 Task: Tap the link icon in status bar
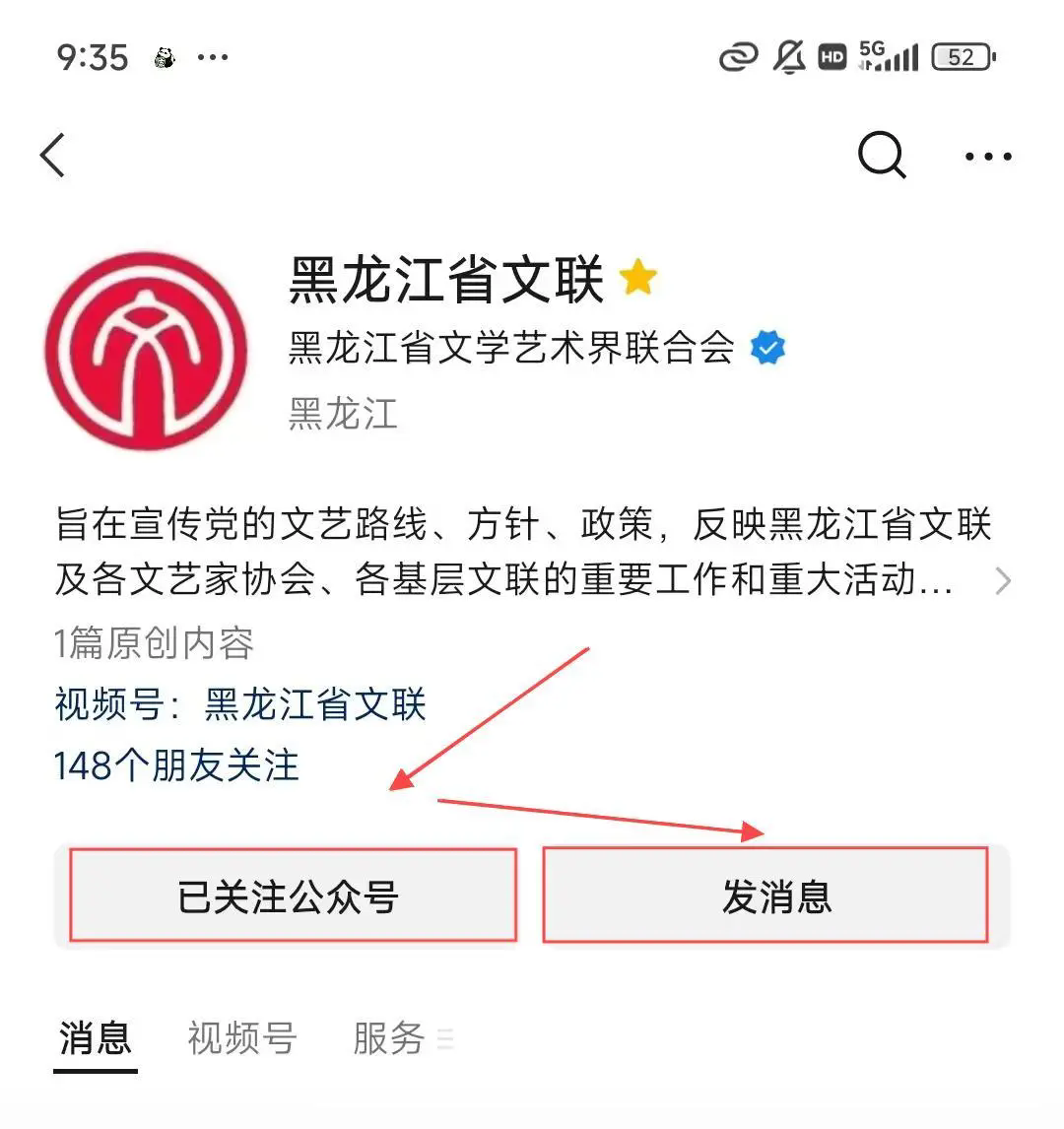(739, 57)
